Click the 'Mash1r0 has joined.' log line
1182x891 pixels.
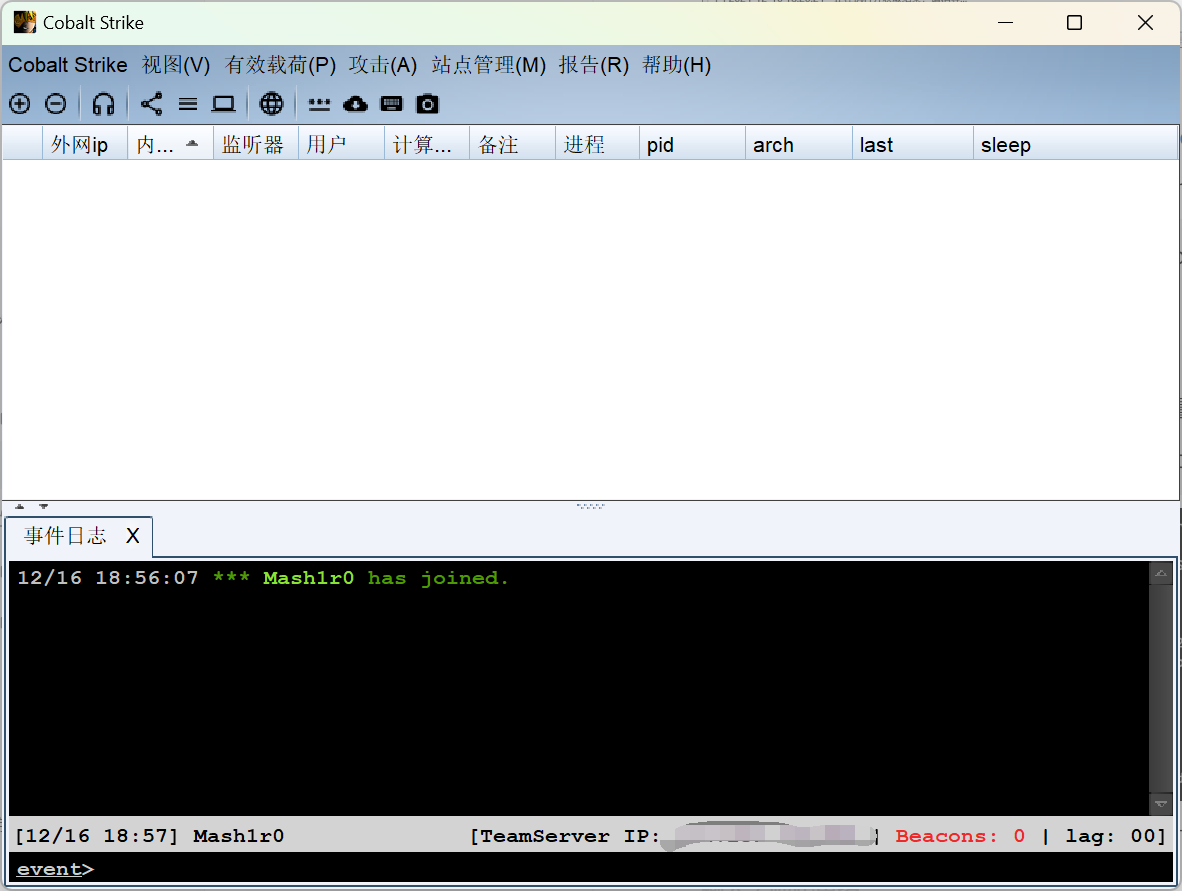[263, 578]
